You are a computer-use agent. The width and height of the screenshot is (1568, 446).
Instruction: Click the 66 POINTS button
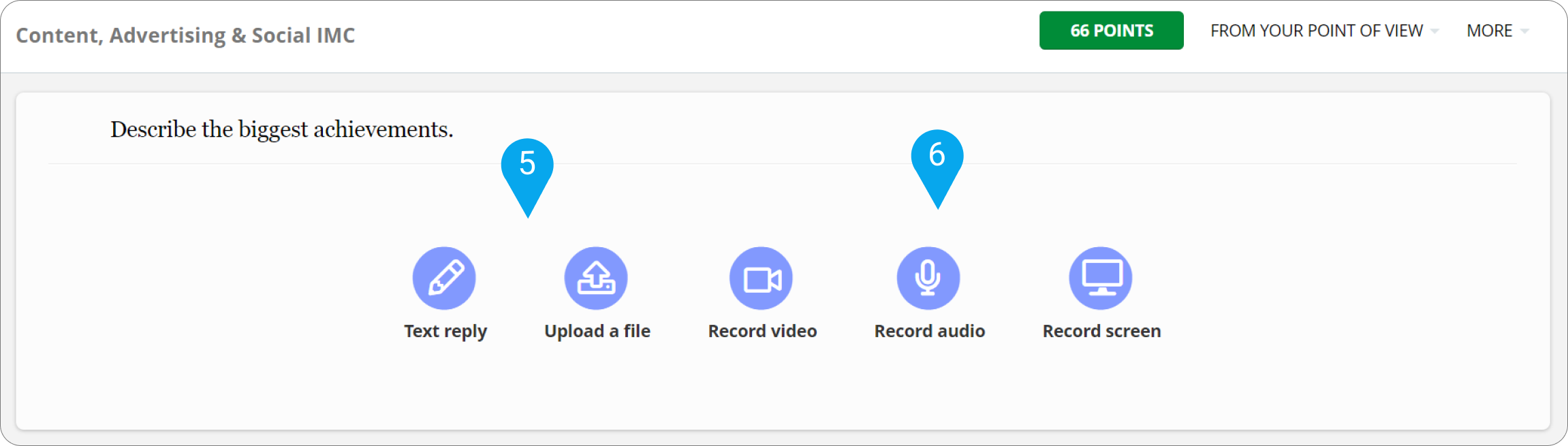1112,31
